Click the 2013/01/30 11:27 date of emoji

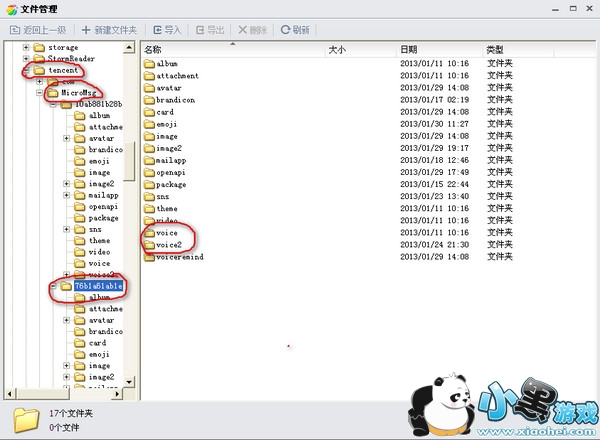435,124
